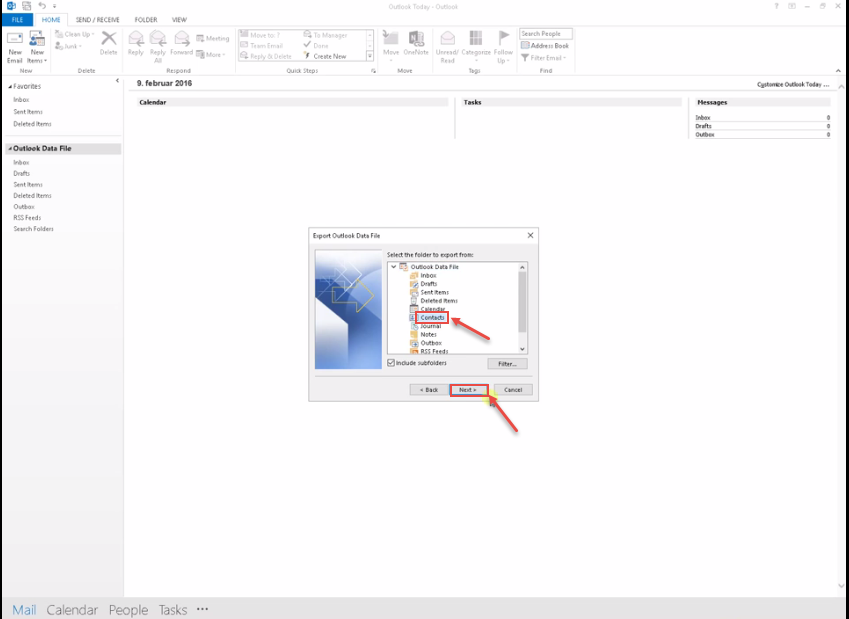849x619 pixels.
Task: Toggle the Include subfolders checkbox
Action: pos(391,363)
